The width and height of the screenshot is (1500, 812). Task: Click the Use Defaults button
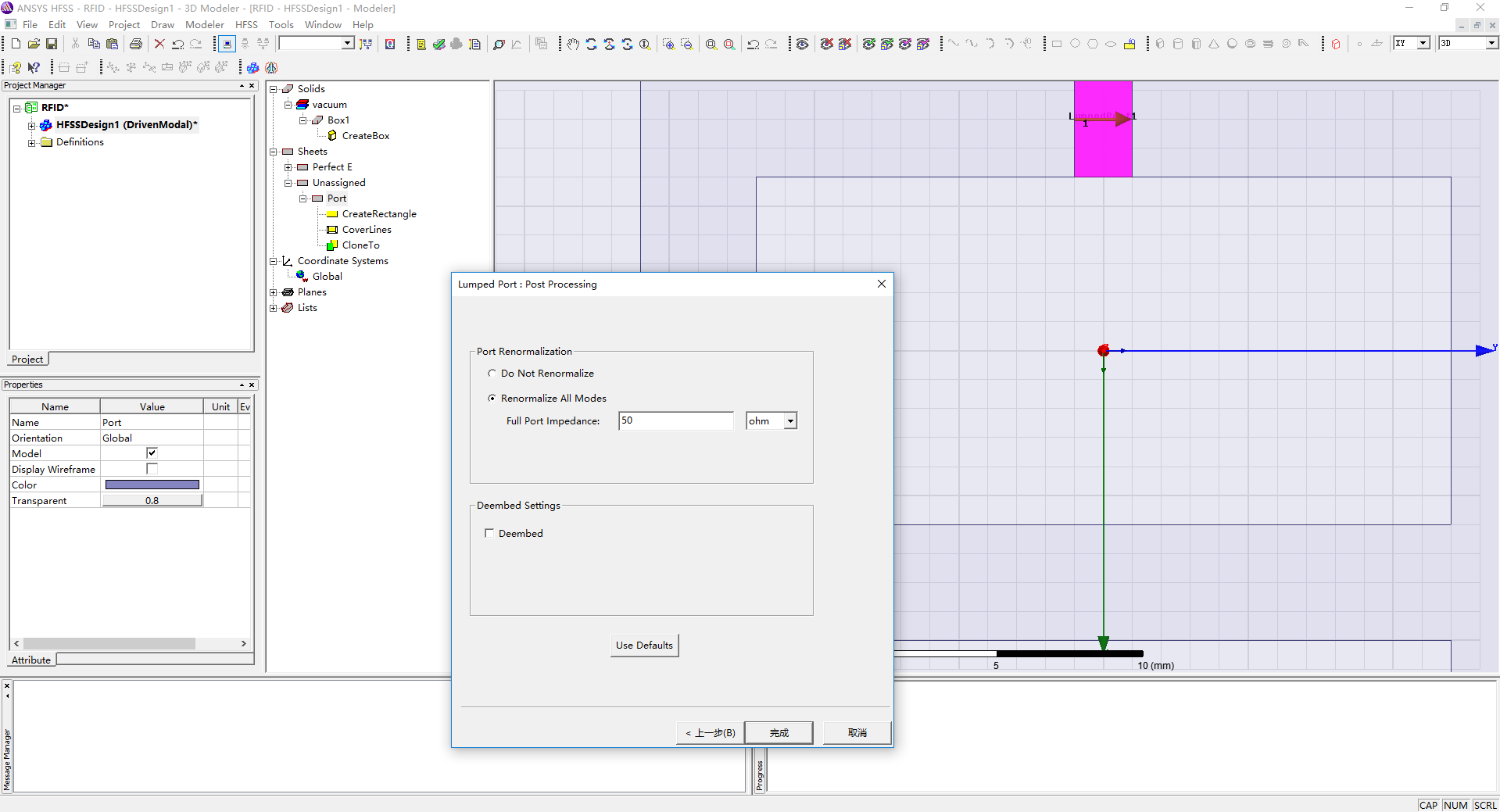tap(644, 646)
